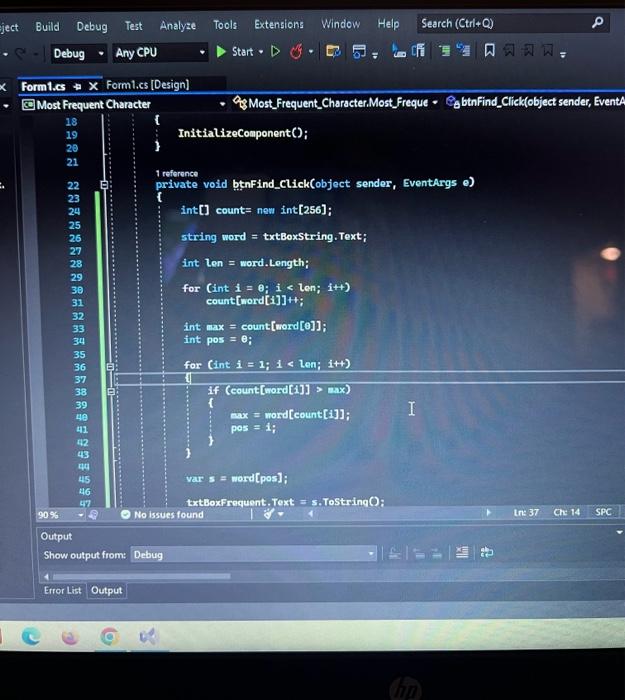
Task: Go to next message in Output panel
Action: (437, 554)
